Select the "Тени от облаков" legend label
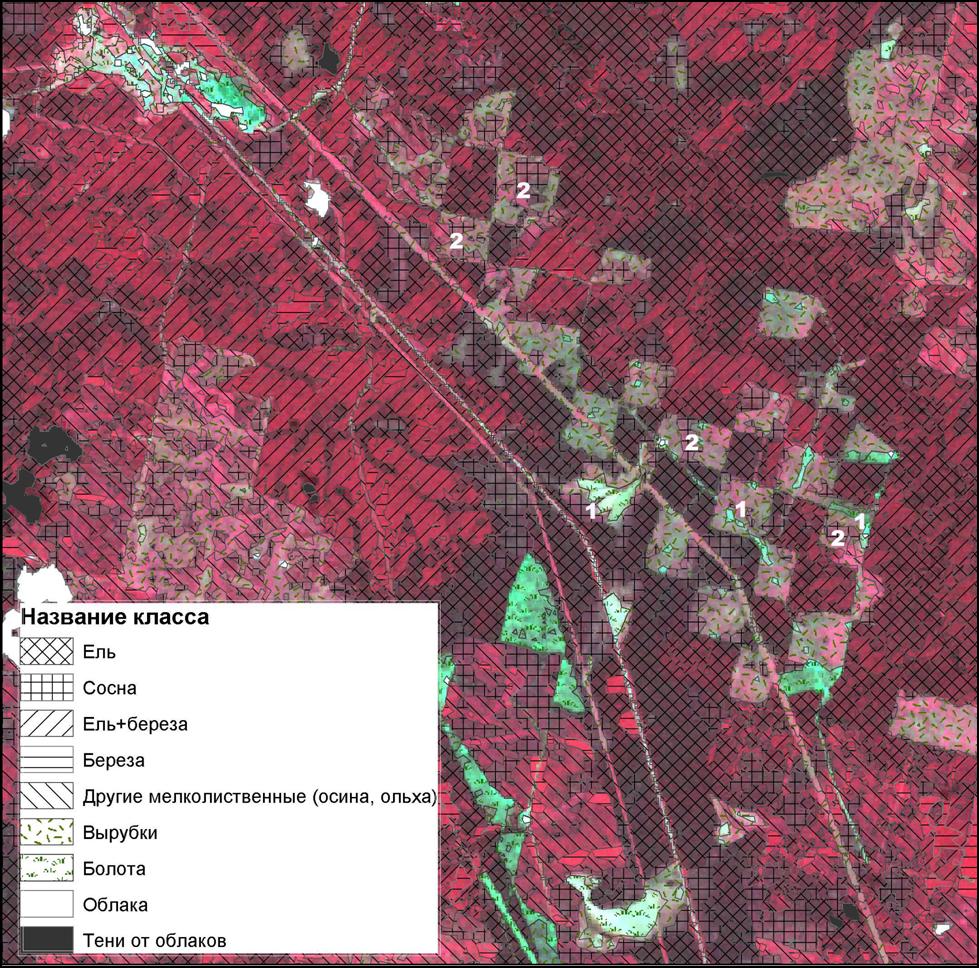 coord(154,941)
